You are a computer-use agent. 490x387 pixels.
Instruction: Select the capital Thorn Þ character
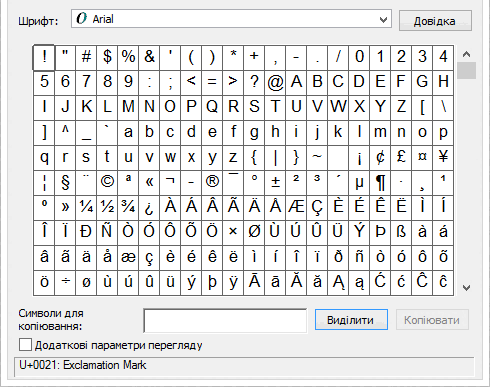(380, 232)
